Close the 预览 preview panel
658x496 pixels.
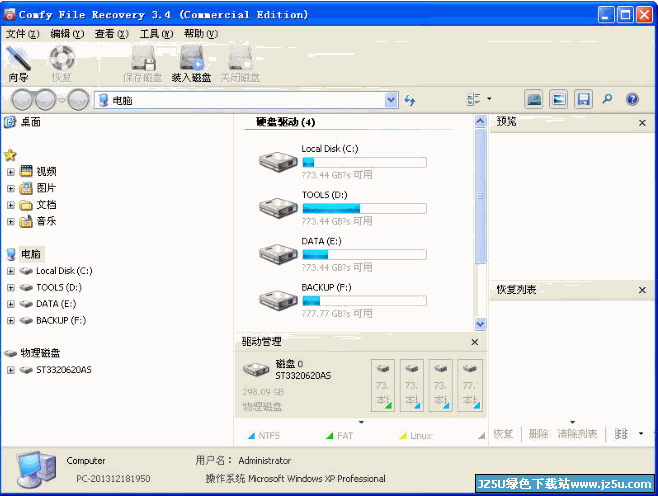[x=642, y=123]
